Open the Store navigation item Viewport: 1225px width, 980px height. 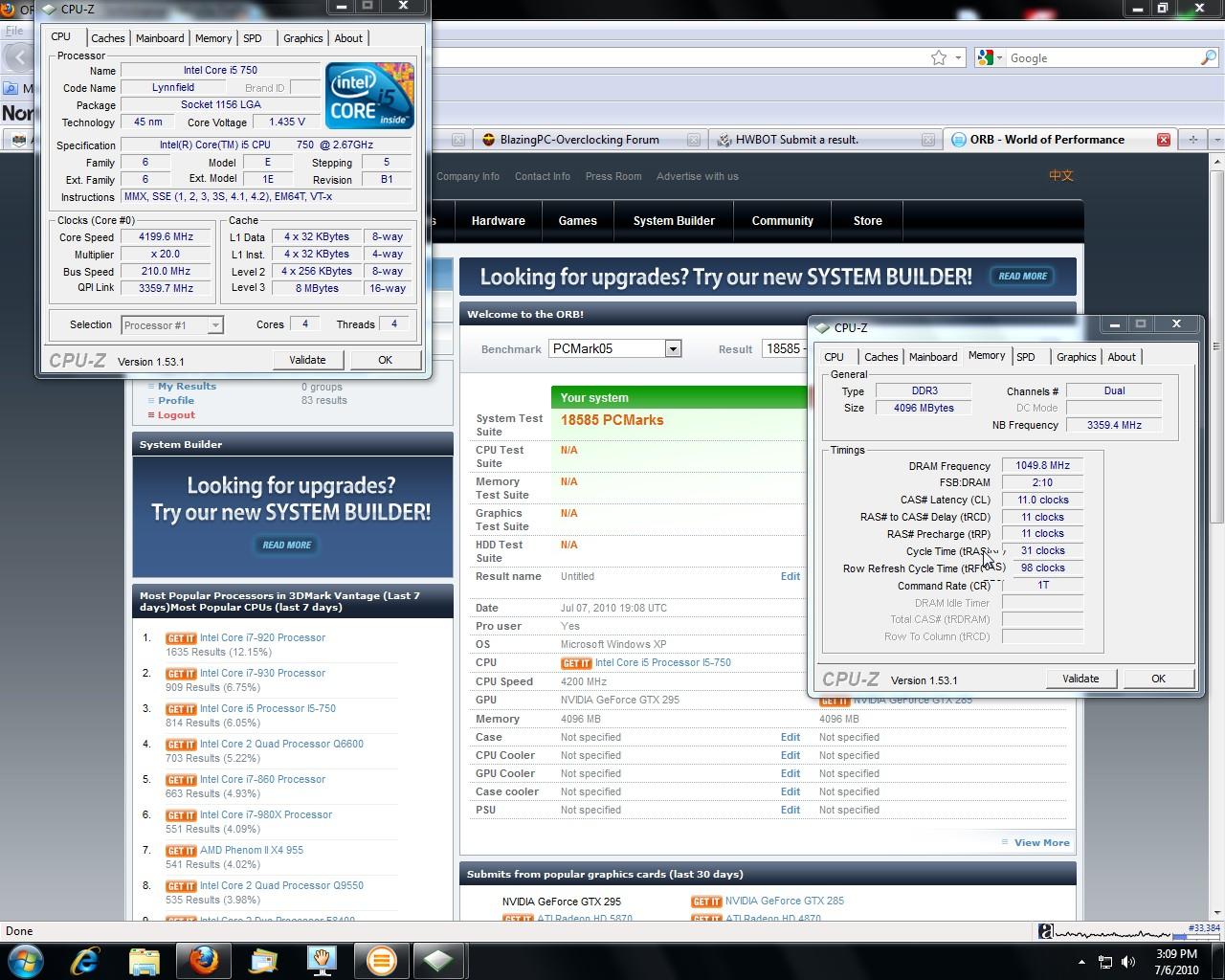click(868, 221)
